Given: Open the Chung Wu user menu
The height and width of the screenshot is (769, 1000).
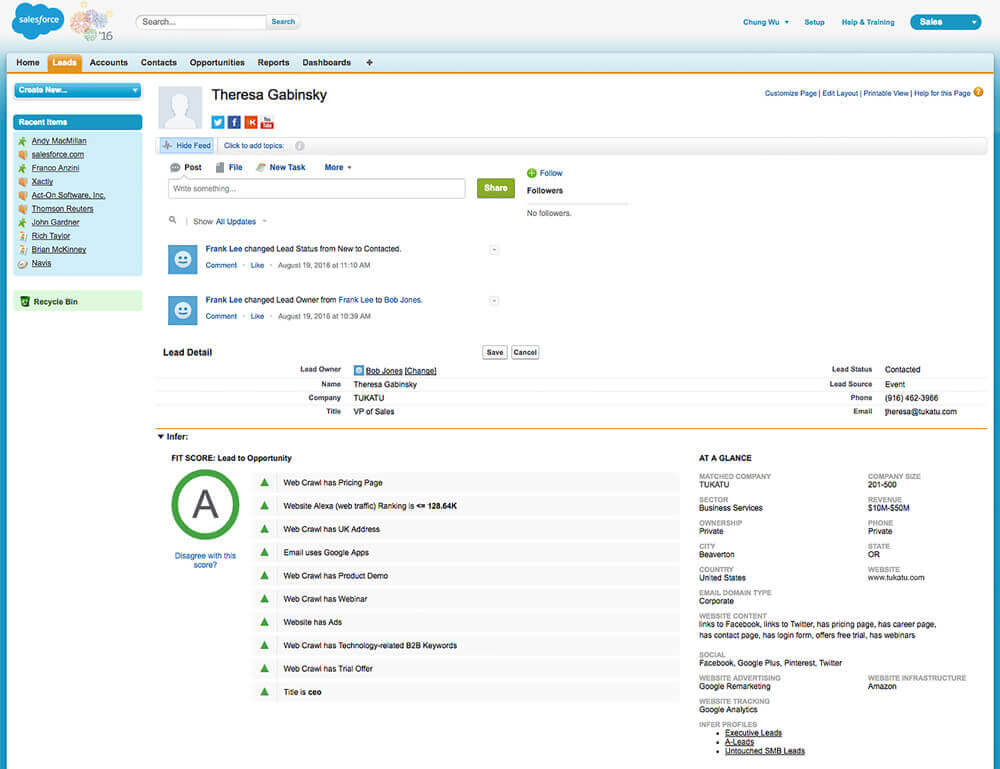Looking at the screenshot, I should tap(766, 22).
